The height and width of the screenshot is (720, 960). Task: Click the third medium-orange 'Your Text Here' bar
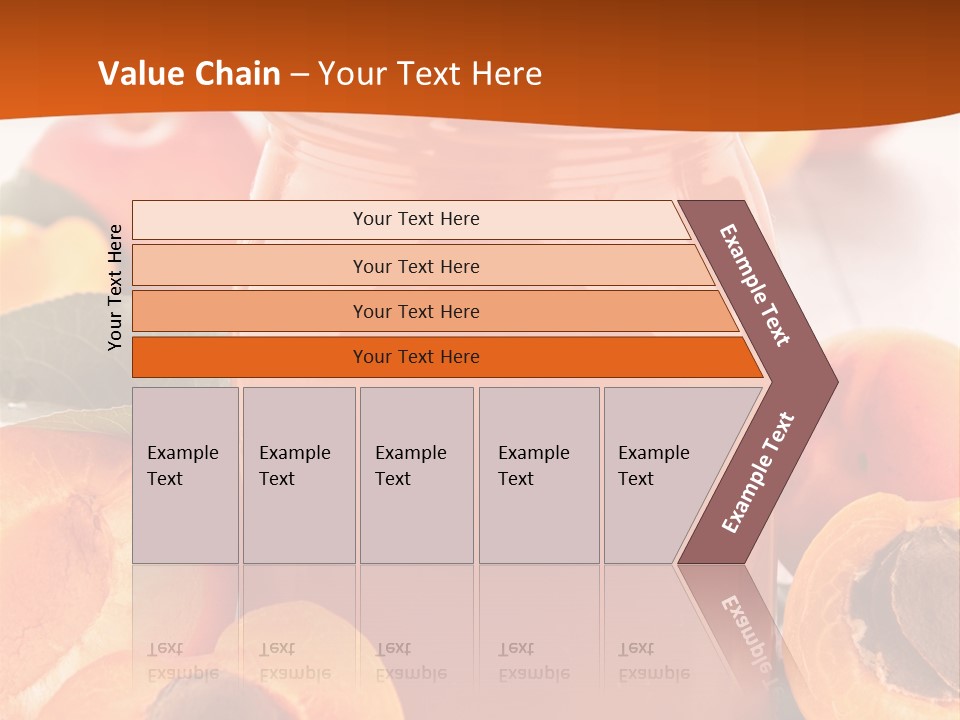pyautogui.click(x=415, y=311)
